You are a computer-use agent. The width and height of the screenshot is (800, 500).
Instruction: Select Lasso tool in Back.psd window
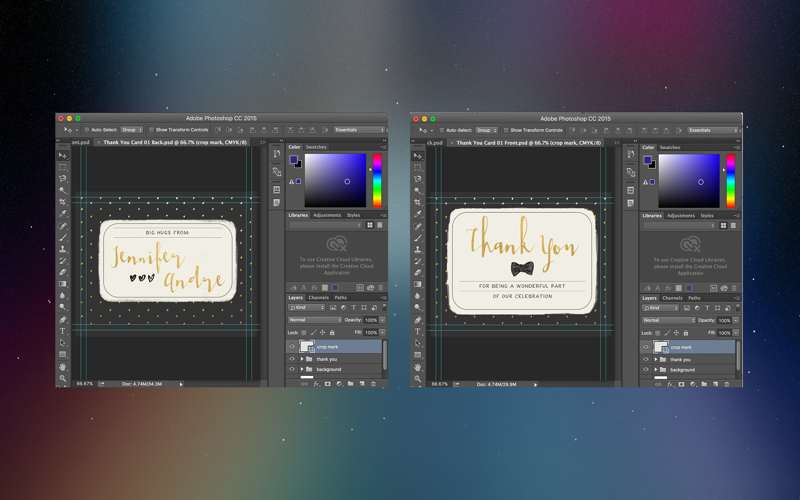coord(62,179)
